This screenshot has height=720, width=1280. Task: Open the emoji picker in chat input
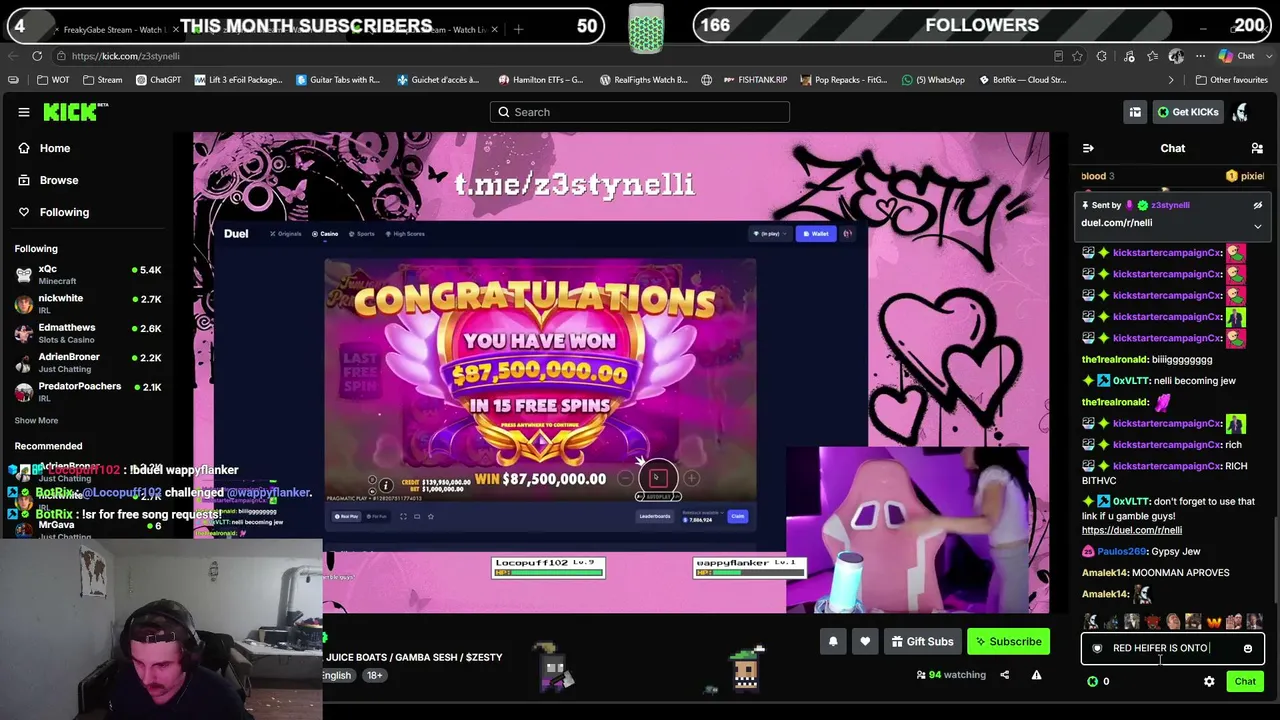tap(1248, 648)
